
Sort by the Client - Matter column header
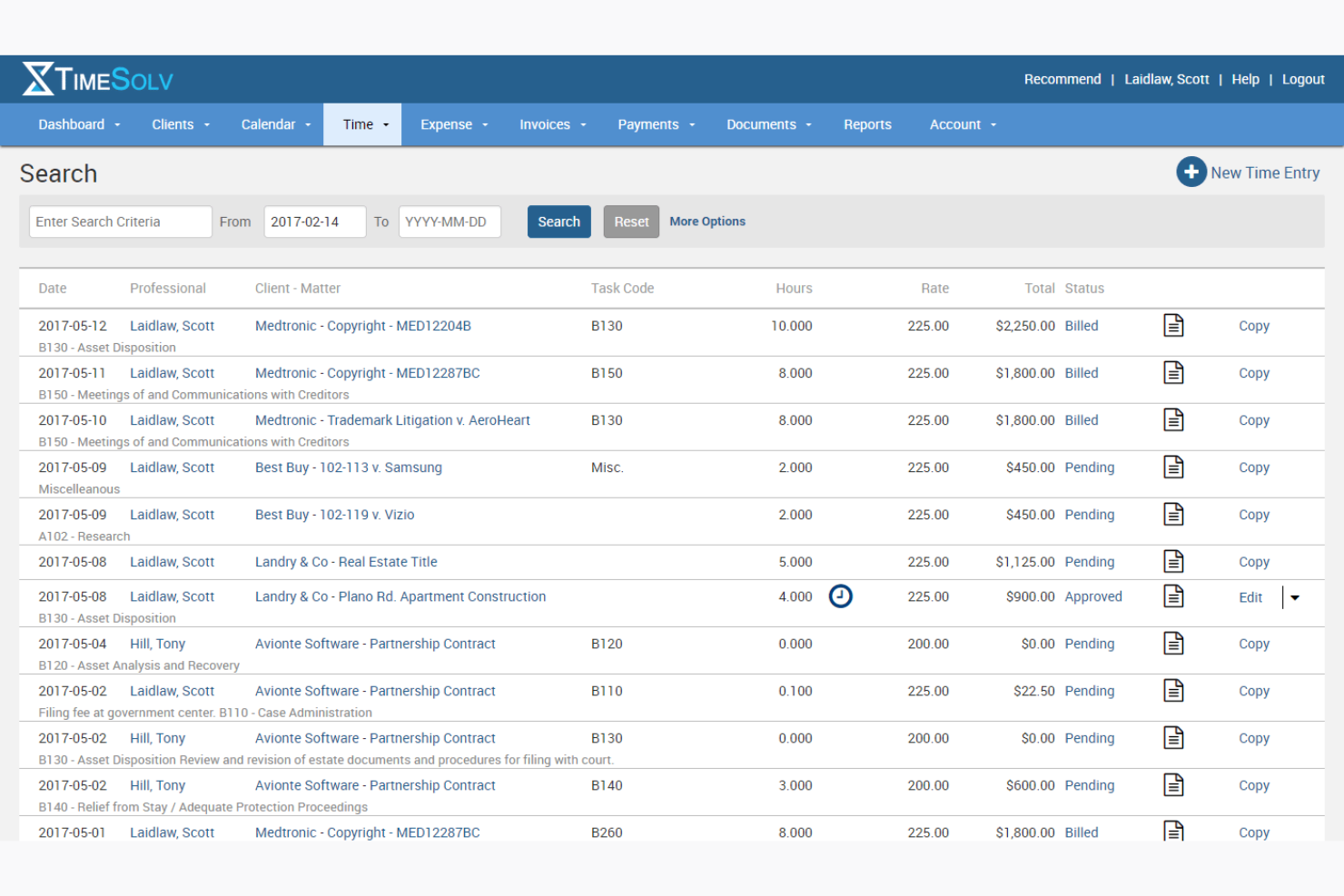298,288
